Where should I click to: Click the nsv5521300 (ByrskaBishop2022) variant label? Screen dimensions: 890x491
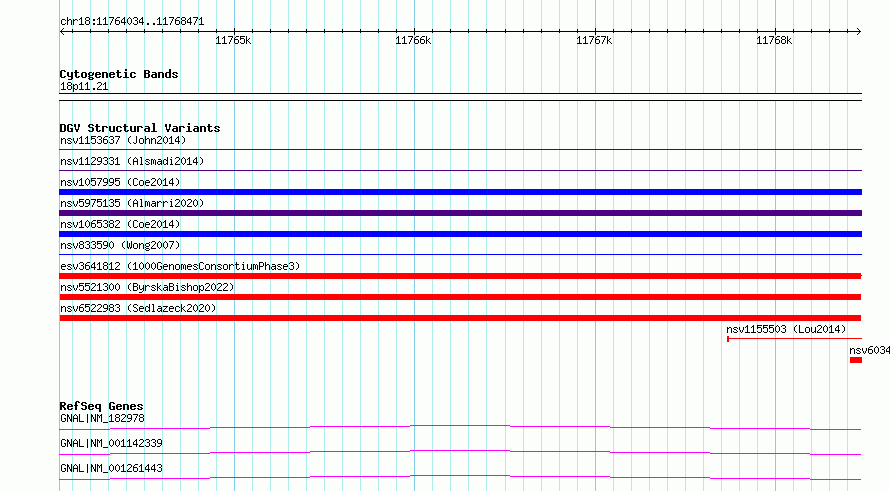(147, 287)
